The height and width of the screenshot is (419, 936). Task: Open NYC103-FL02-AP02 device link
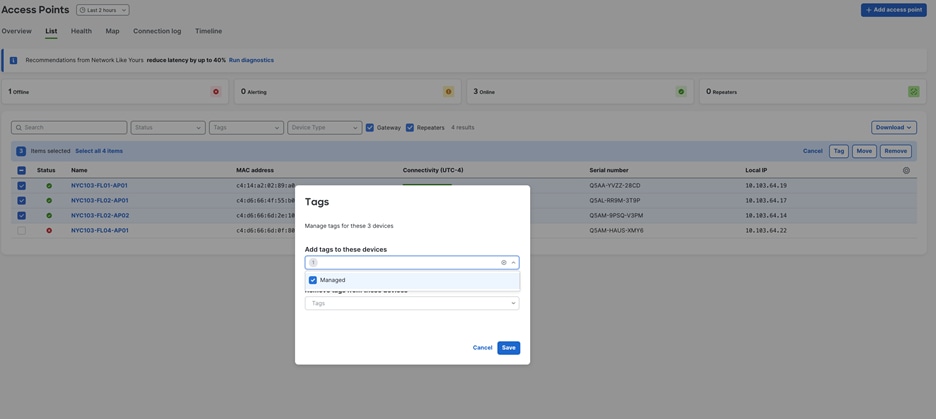[100, 215]
